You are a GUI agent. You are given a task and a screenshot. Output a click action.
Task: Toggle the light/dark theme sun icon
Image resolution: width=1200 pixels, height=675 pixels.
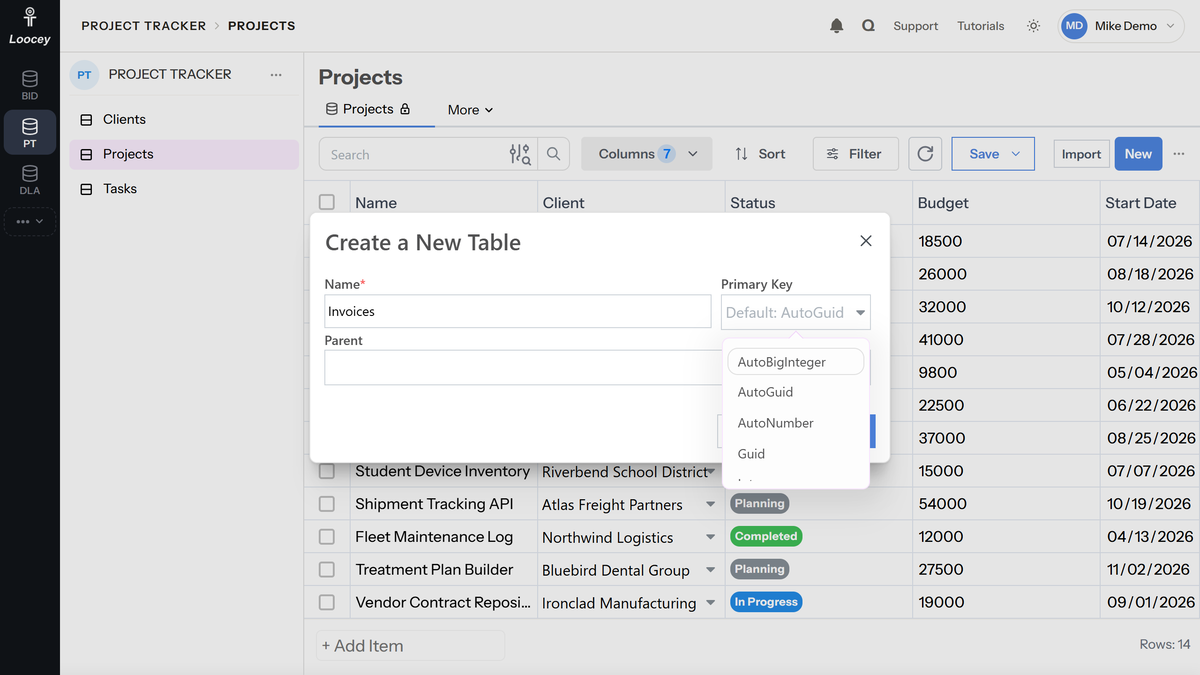(x=1033, y=26)
